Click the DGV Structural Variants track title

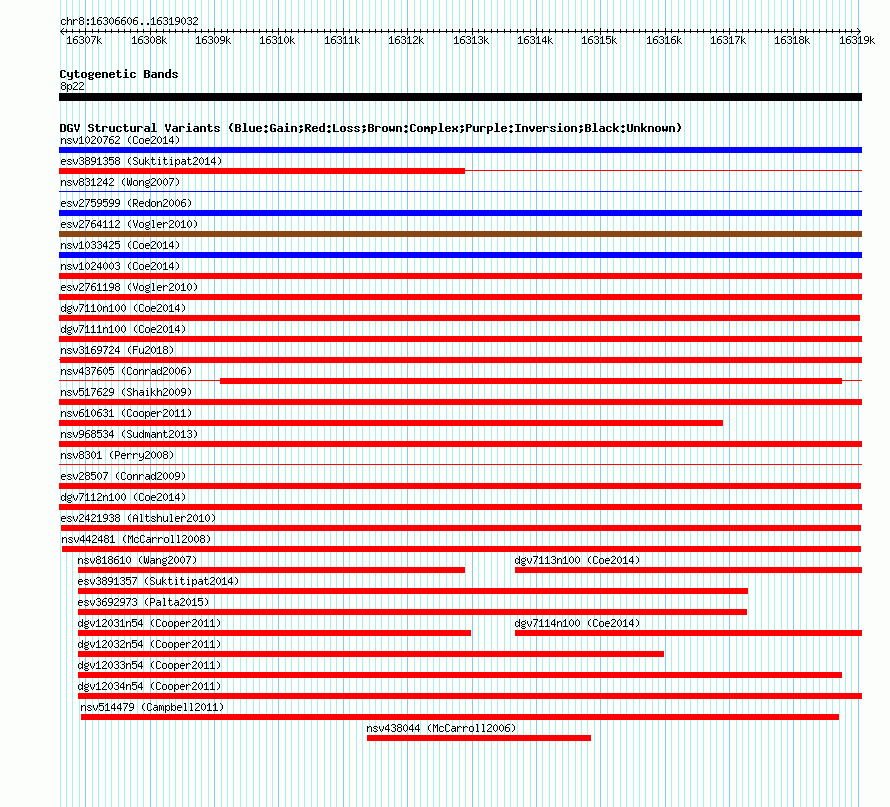tap(371, 128)
